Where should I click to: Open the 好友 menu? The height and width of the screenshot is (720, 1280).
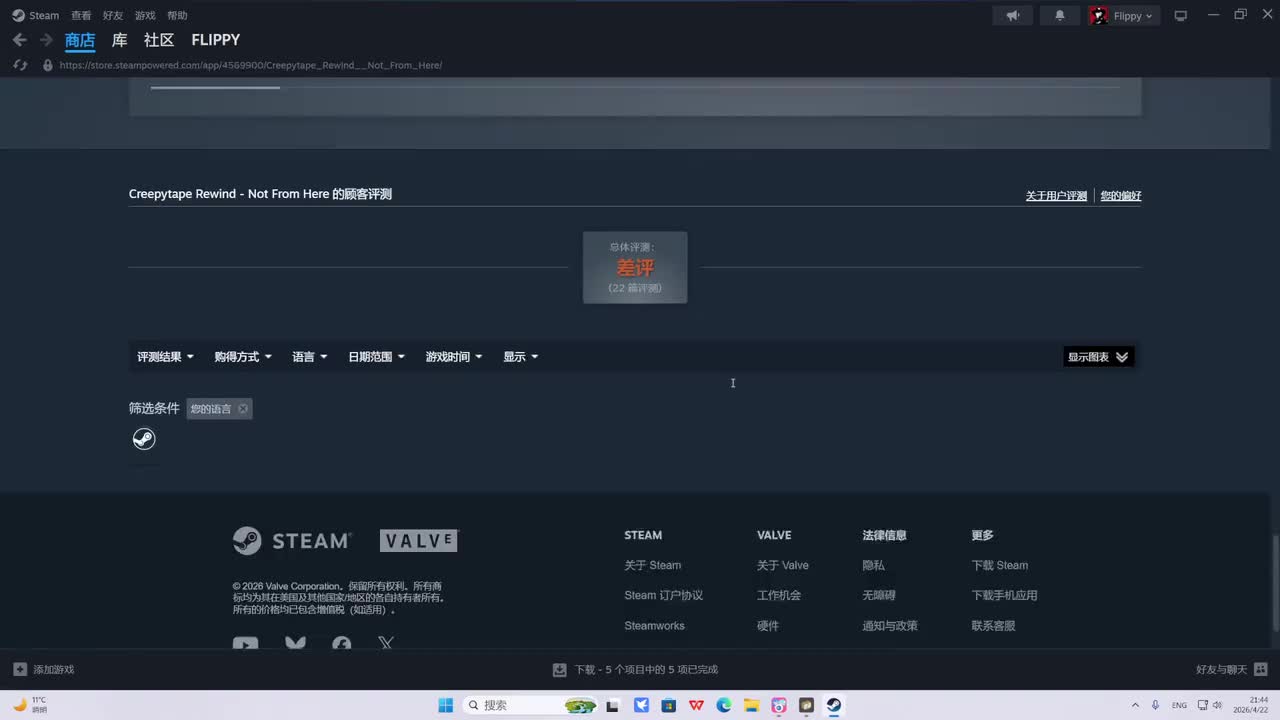coord(113,15)
